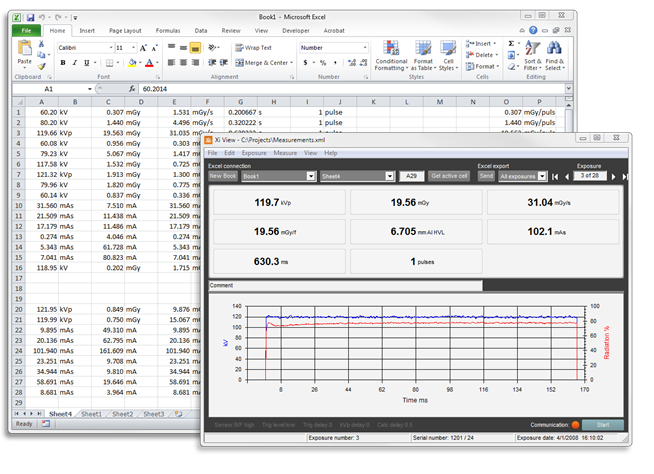Click the Send button under Excel export
The width and height of the screenshot is (654, 474).
pos(486,176)
